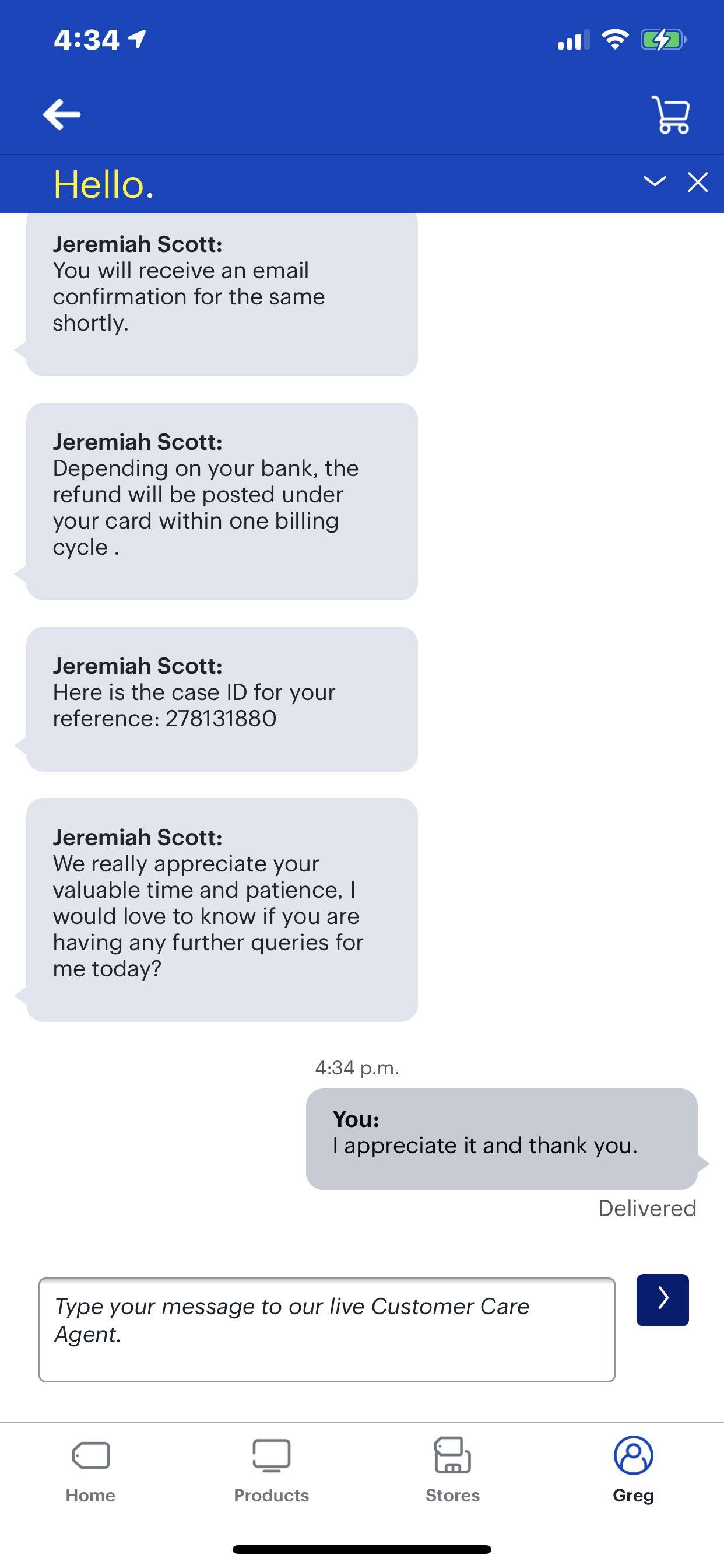Tap the Stores building icon
Viewport: 724px width, 1568px height.
tap(452, 1455)
